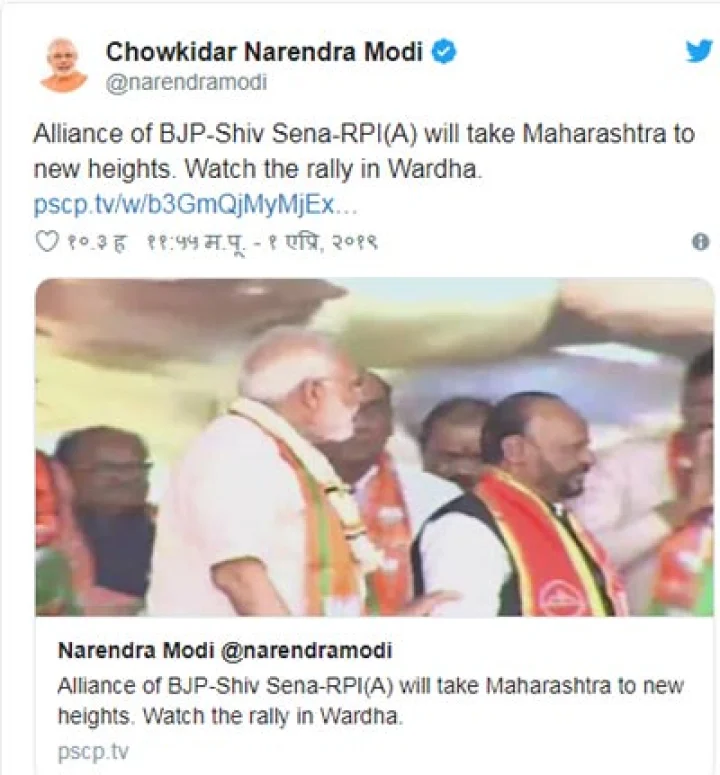Click the @narendramodi handle under the name

186,82
